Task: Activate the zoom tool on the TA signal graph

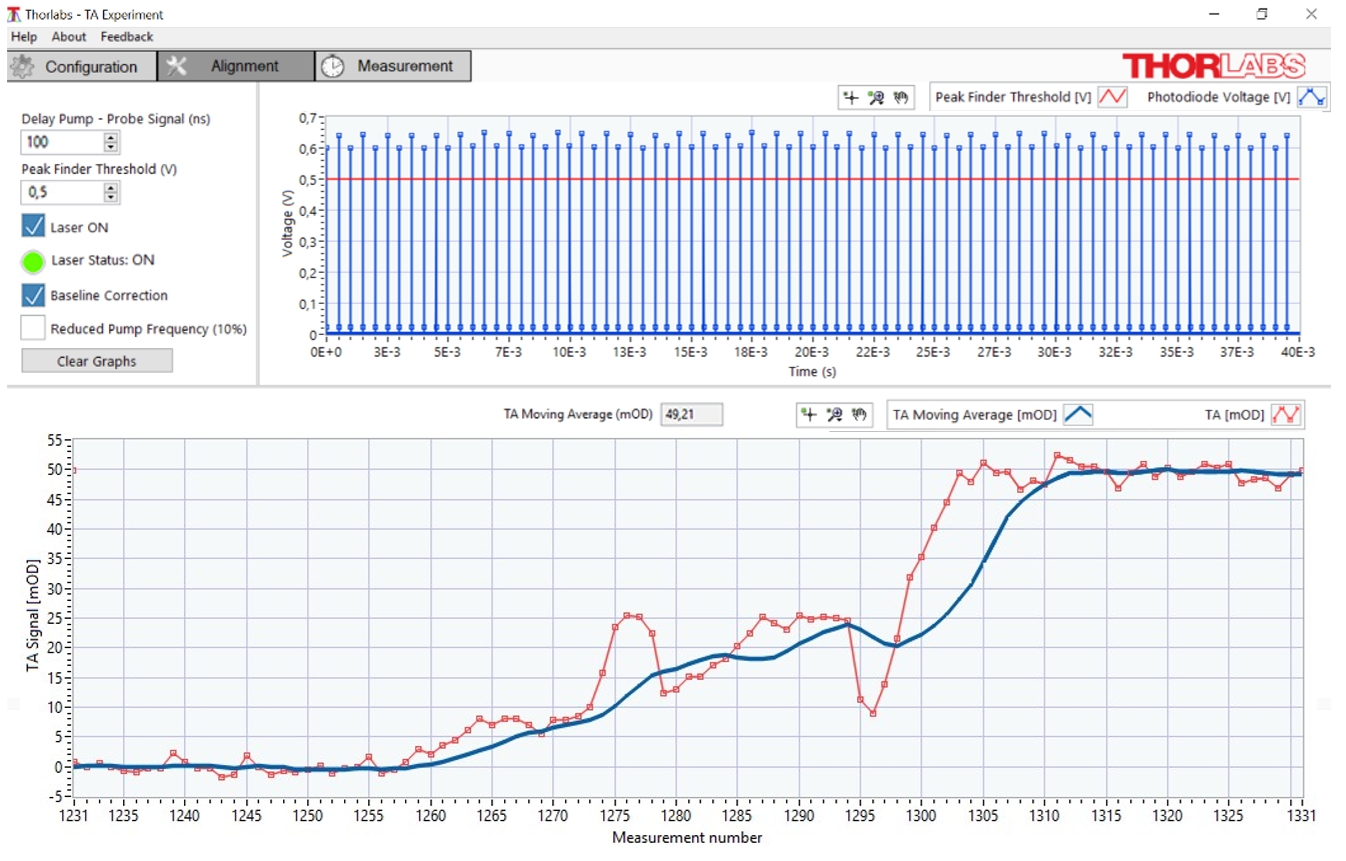Action: pos(835,415)
